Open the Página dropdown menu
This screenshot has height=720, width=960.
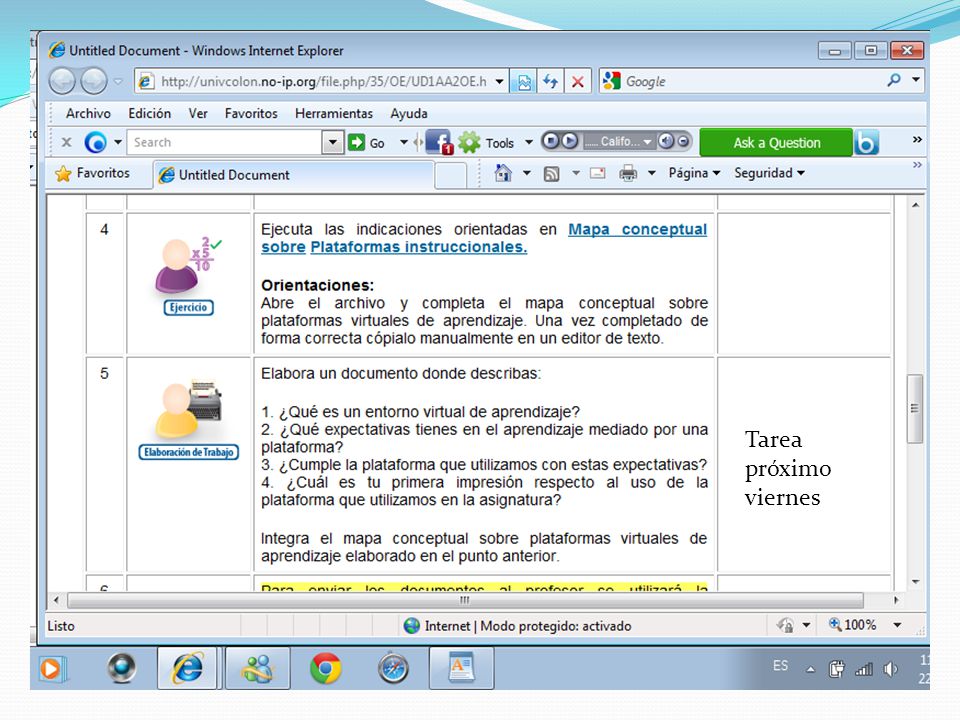coord(694,173)
